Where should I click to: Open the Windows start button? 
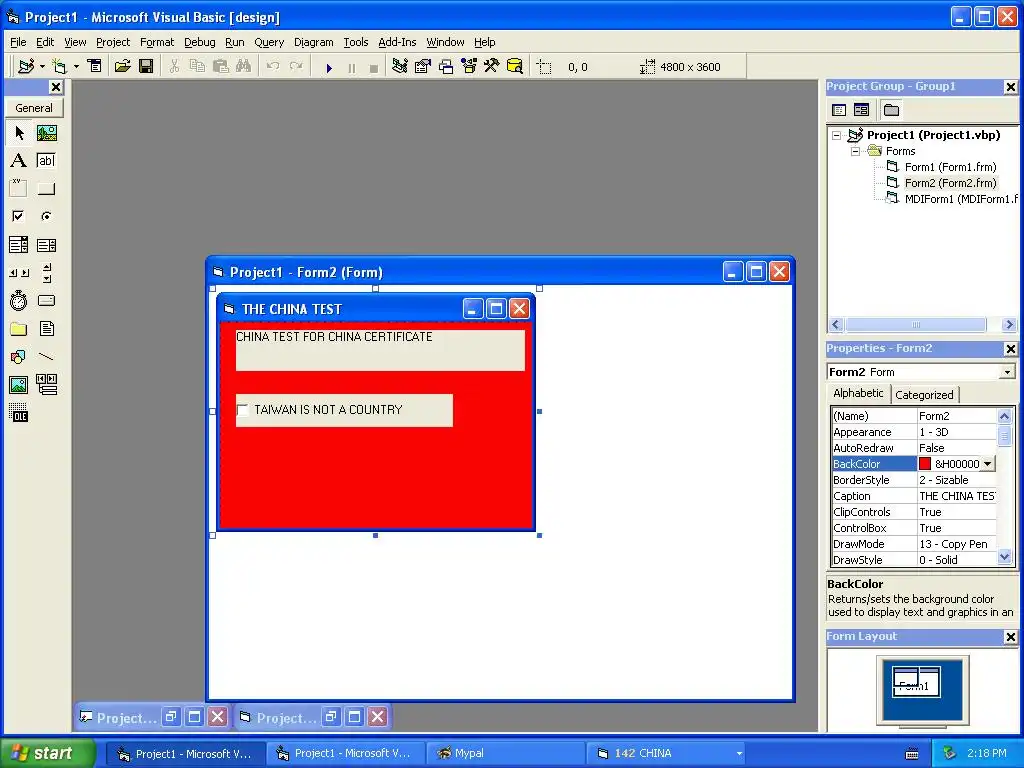[47, 753]
